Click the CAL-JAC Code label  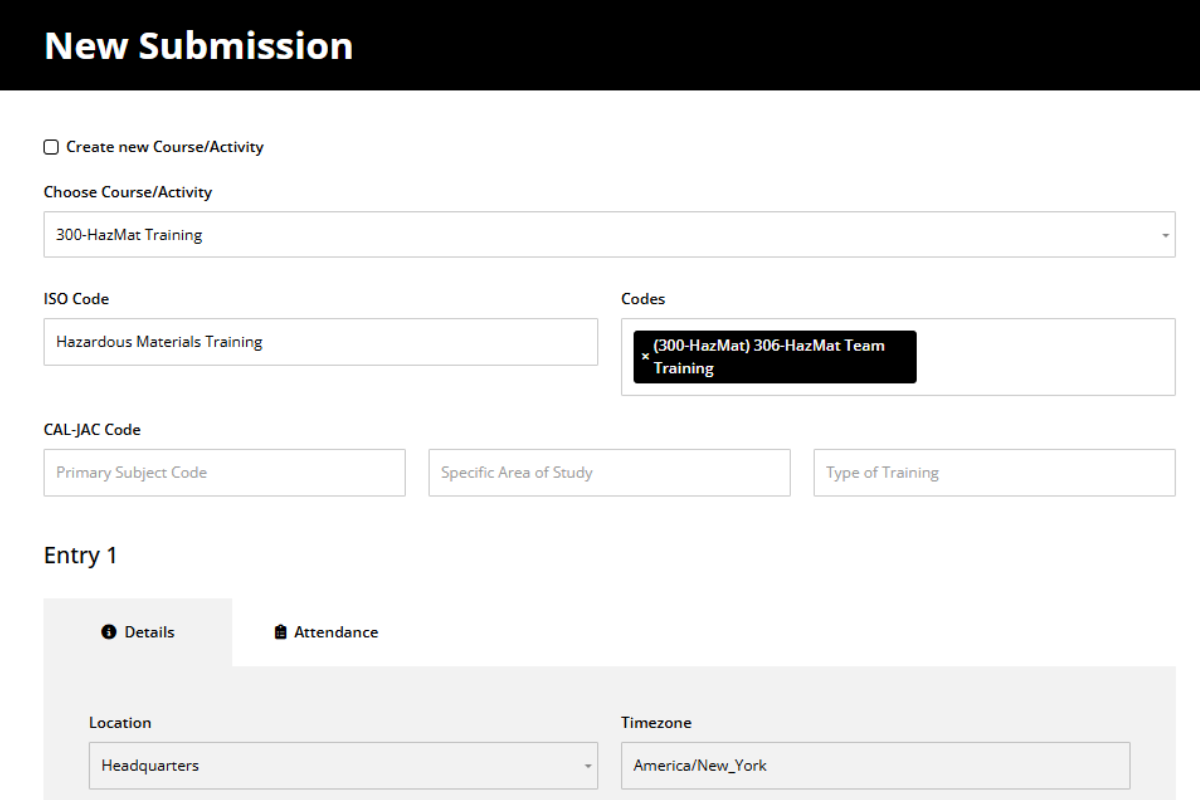(92, 430)
